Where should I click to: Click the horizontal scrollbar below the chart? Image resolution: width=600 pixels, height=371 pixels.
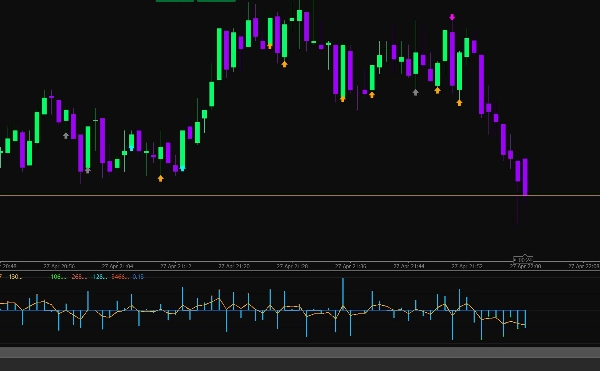pyautogui.click(x=300, y=353)
